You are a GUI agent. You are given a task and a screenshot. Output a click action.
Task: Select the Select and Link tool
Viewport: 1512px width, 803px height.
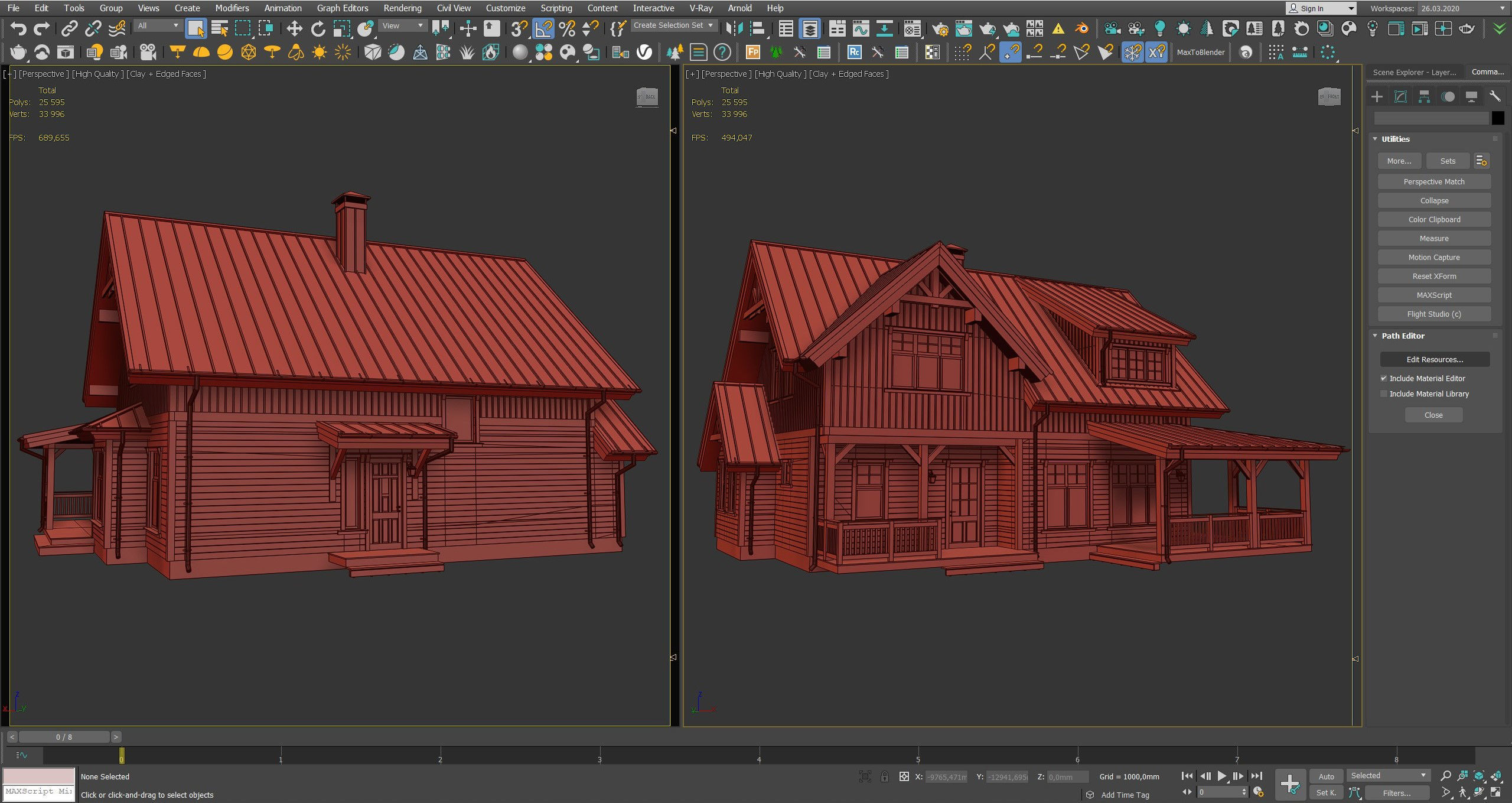tap(70, 28)
